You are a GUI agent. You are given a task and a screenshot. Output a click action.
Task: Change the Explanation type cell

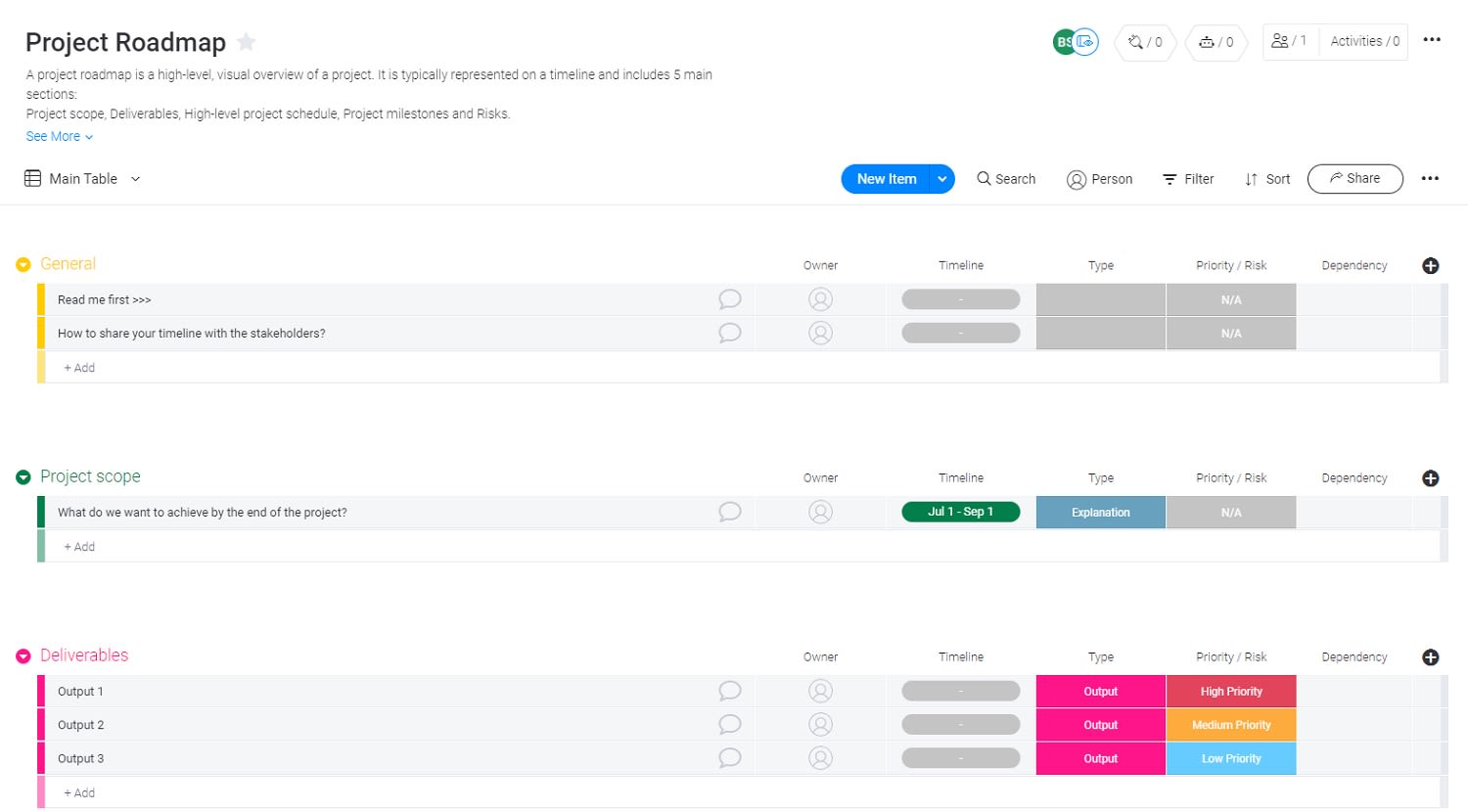1101,512
